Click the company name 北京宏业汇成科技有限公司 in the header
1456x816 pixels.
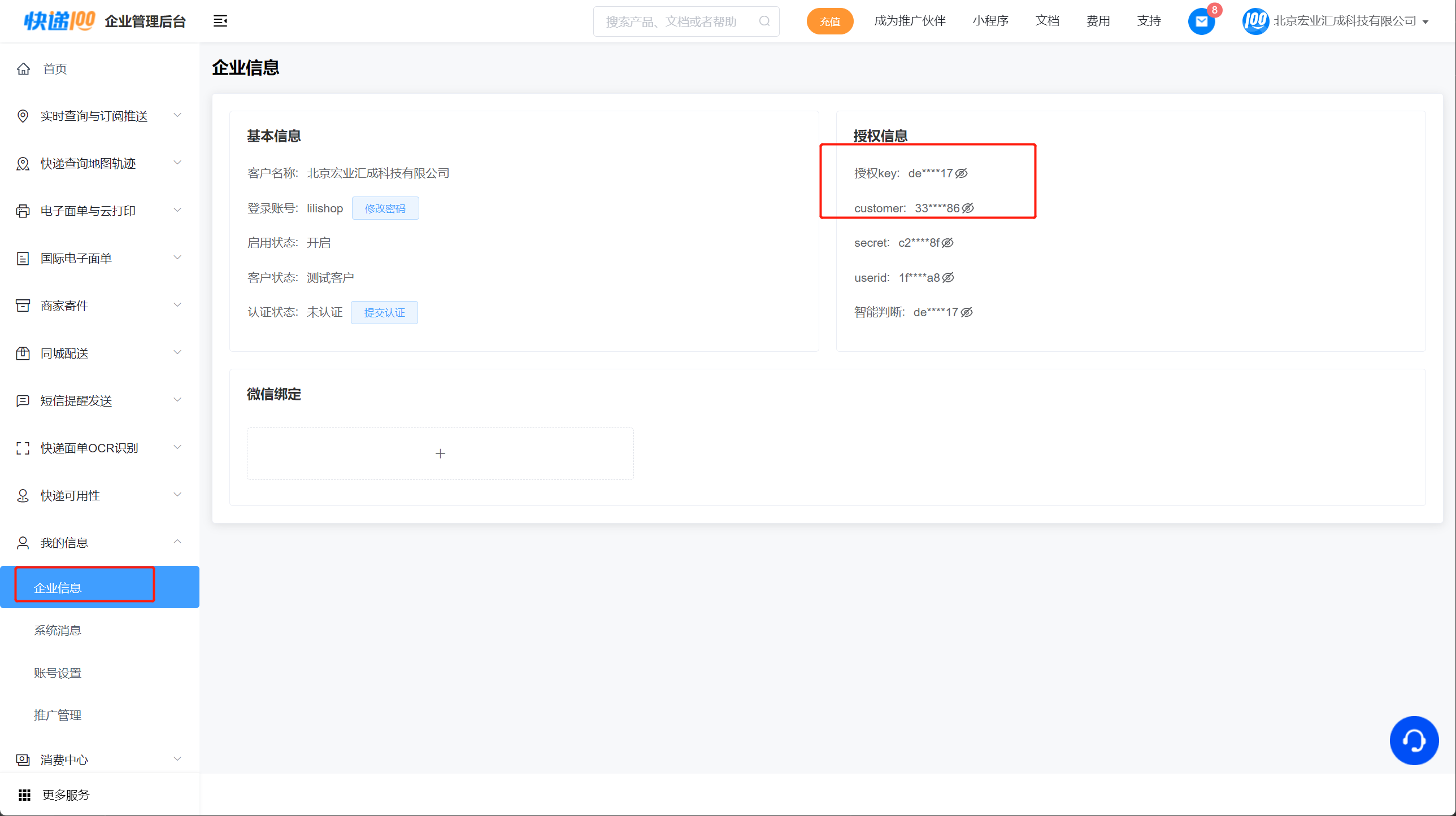[x=1345, y=21]
